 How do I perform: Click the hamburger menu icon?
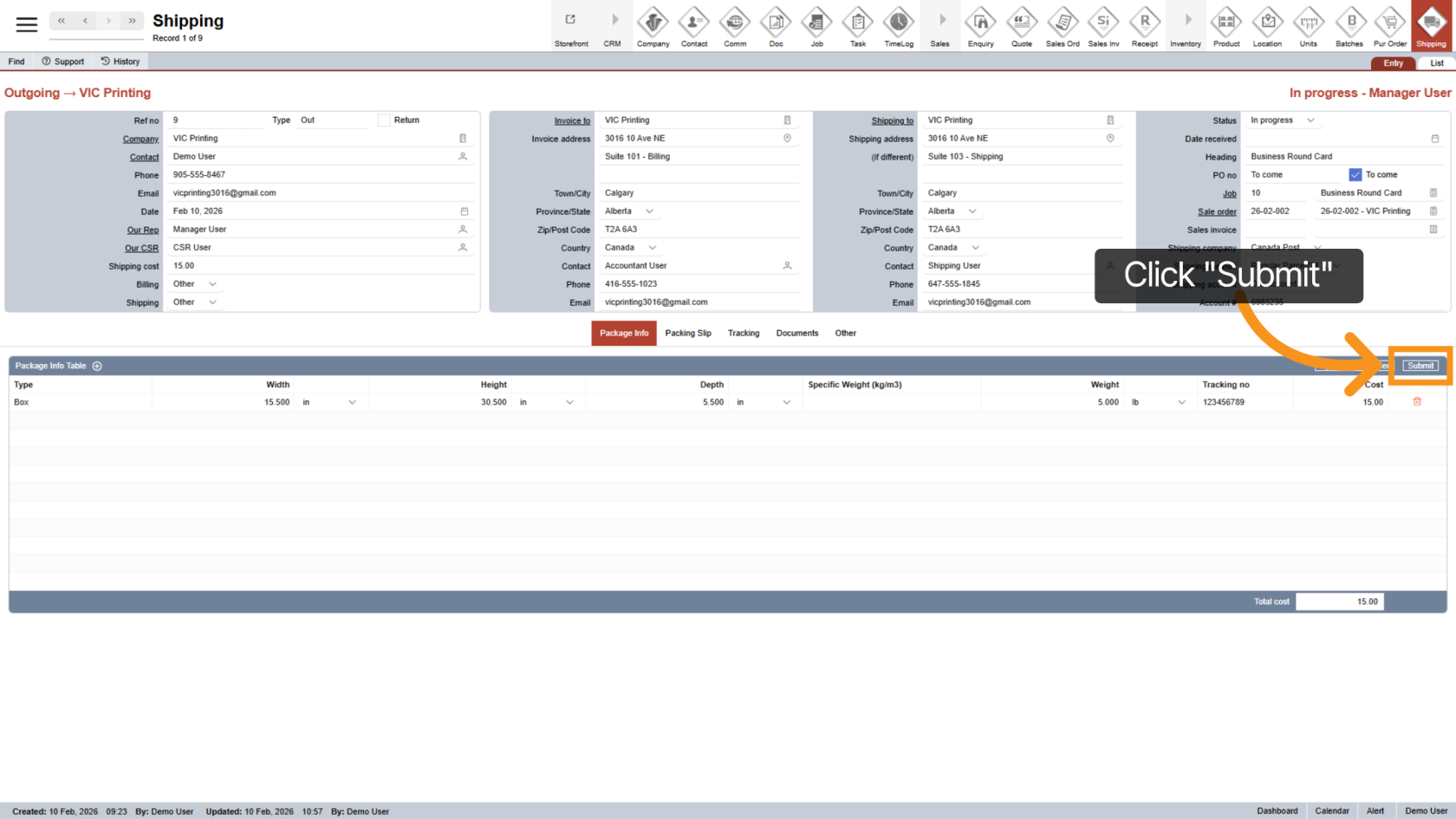tap(27, 25)
